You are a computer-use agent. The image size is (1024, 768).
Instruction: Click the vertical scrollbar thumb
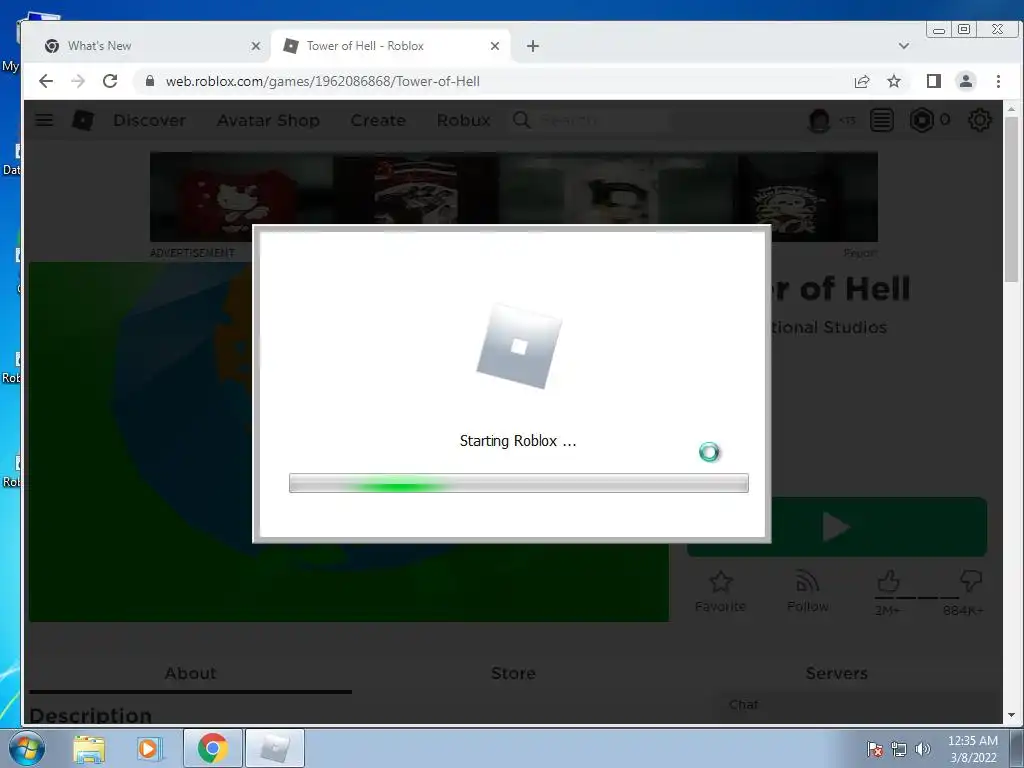click(1011, 200)
